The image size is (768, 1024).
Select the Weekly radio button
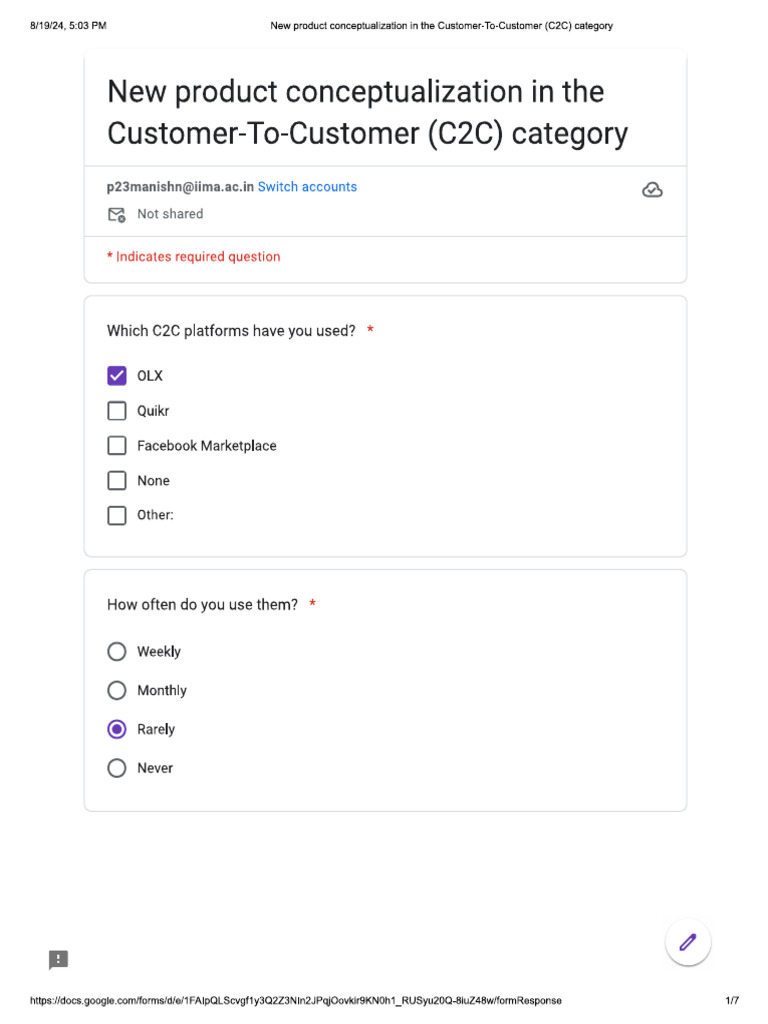[117, 652]
